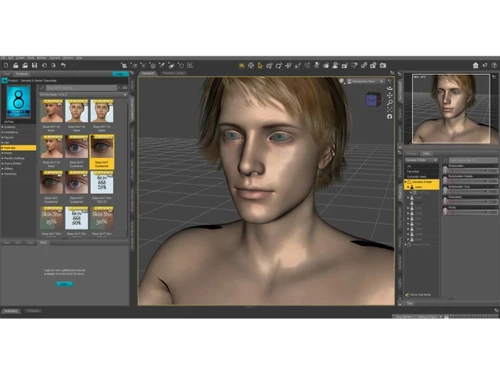Collapse the Actor tree node arrow
Image resolution: width=500 pixels, height=375 pixels.
pos(408,187)
